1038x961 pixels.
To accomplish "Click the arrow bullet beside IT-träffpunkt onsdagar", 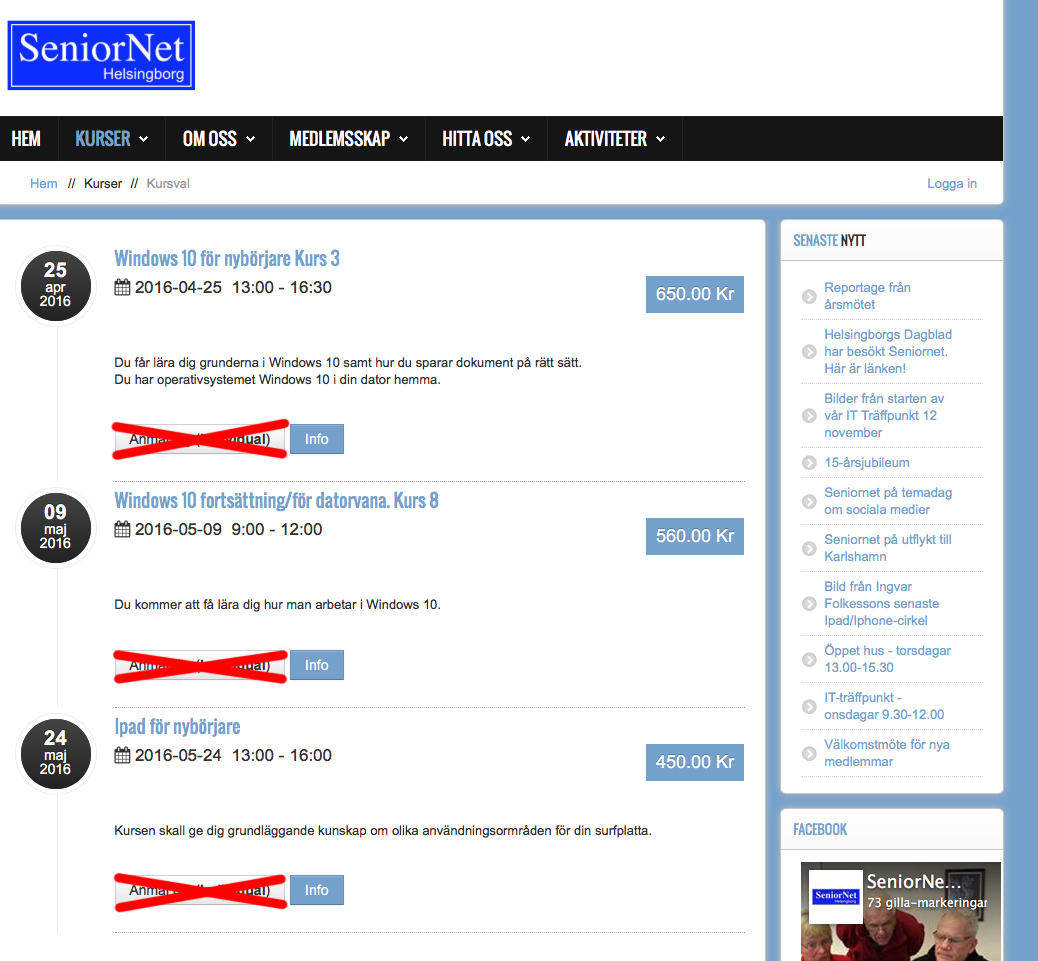I will pos(809,706).
